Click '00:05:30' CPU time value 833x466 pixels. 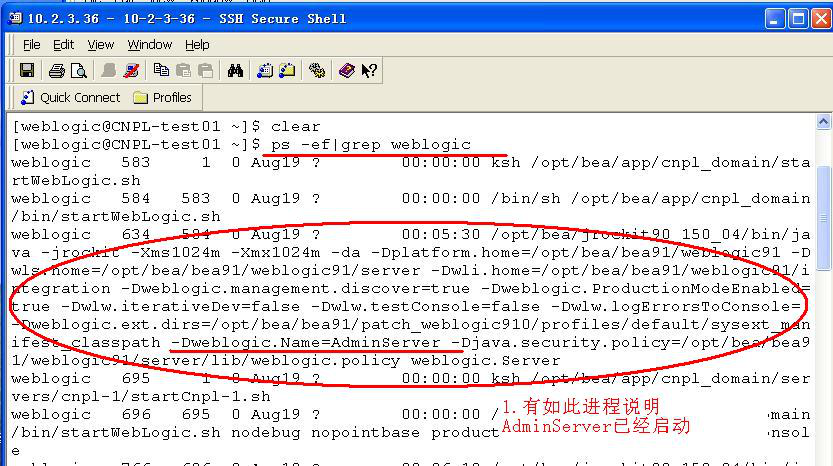click(441, 234)
